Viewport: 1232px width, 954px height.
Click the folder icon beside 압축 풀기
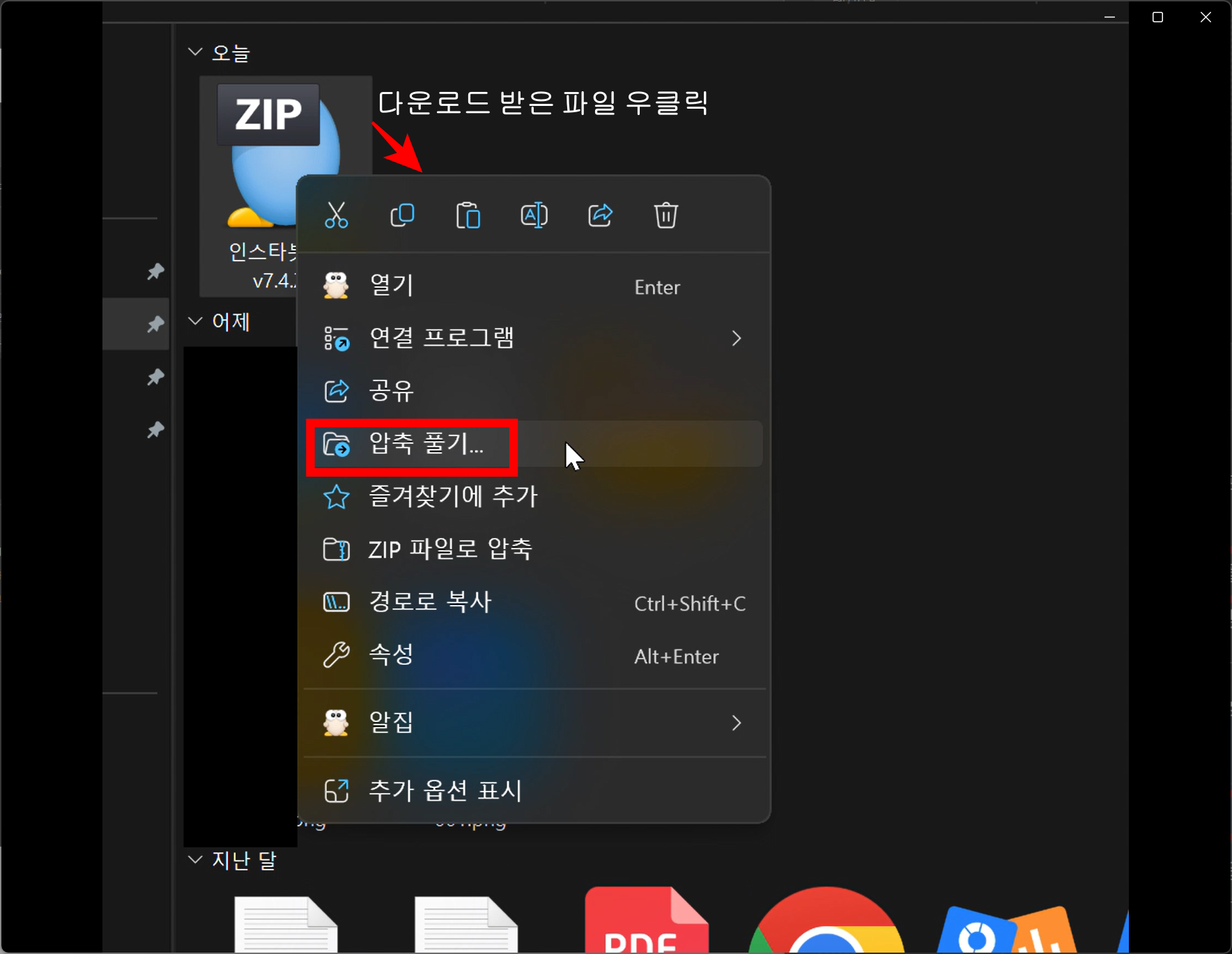coord(337,444)
